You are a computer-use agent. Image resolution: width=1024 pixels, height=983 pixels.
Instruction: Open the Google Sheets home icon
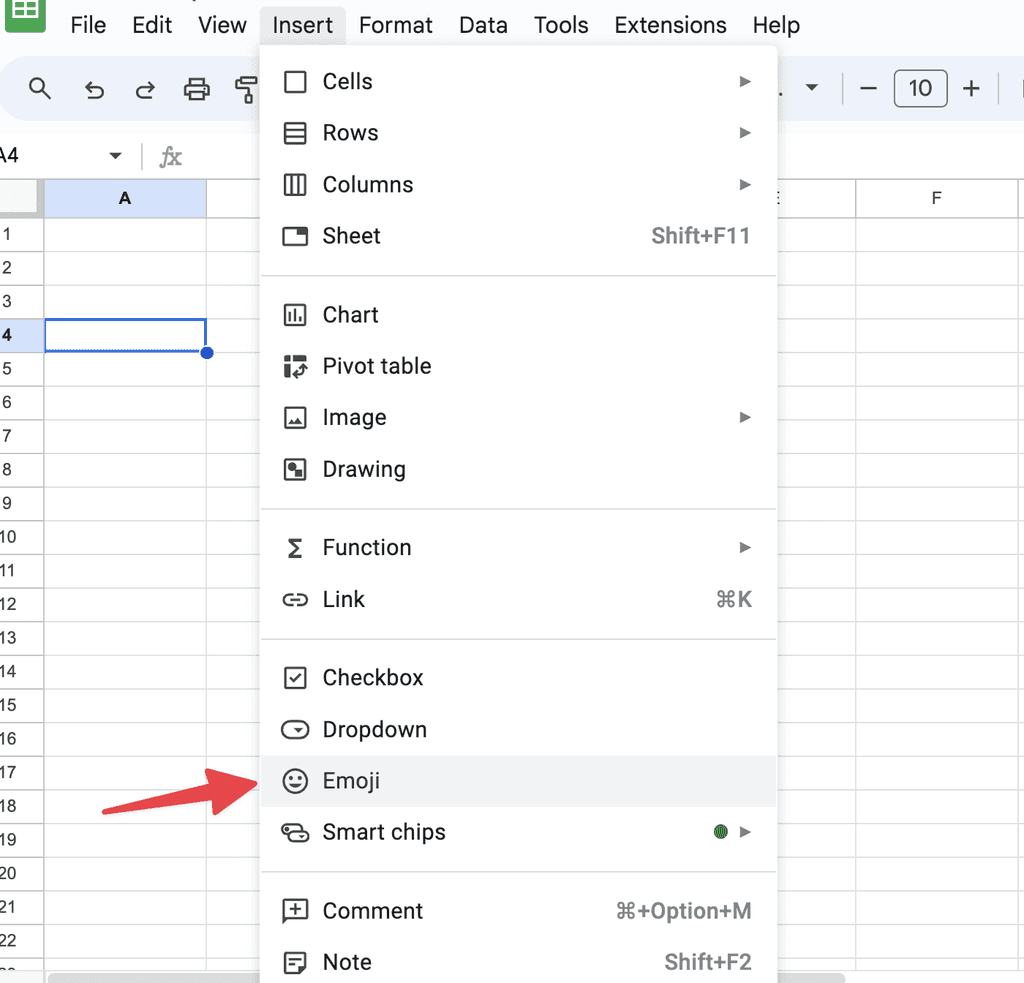(x=25, y=14)
